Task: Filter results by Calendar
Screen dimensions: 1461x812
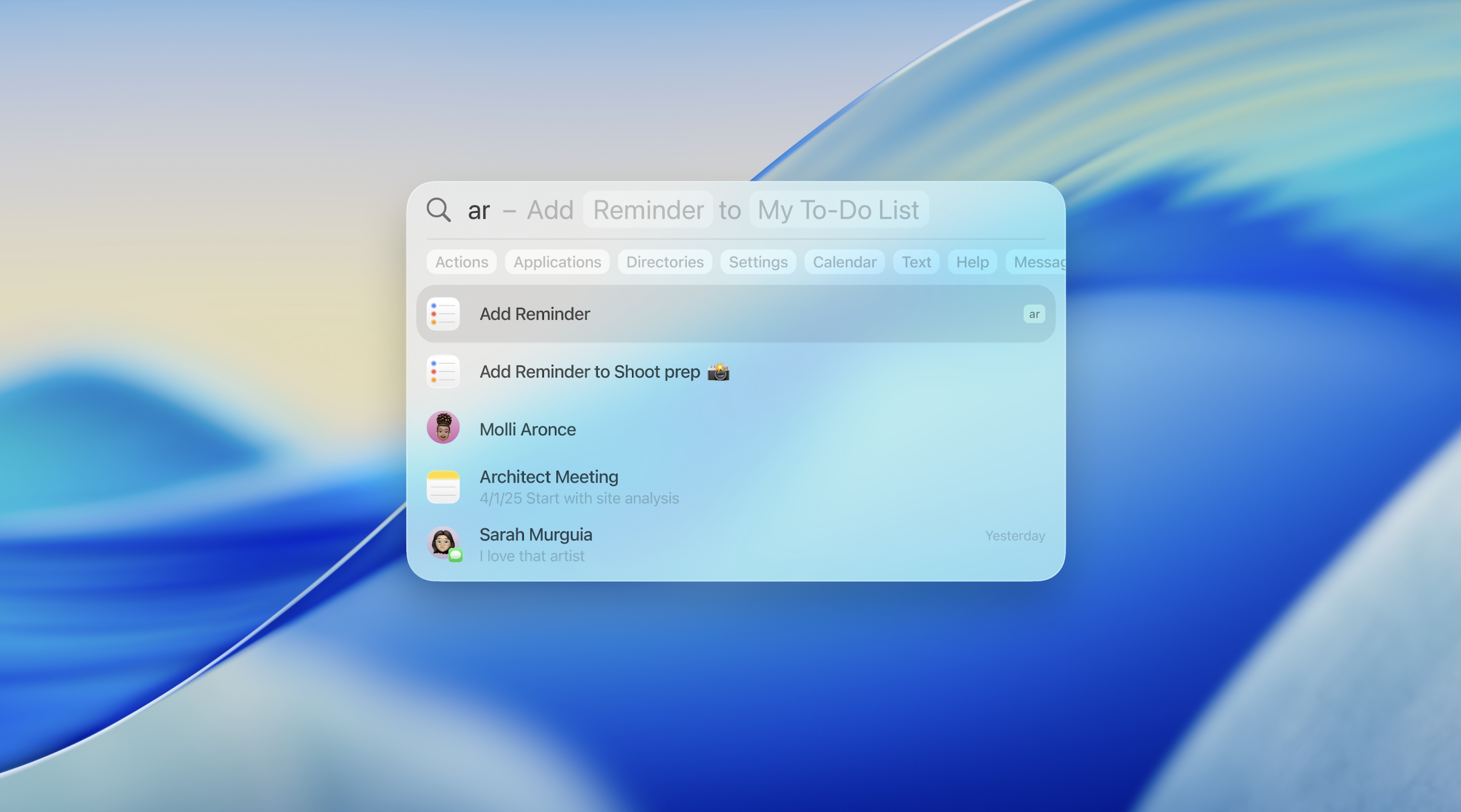Action: [x=844, y=262]
